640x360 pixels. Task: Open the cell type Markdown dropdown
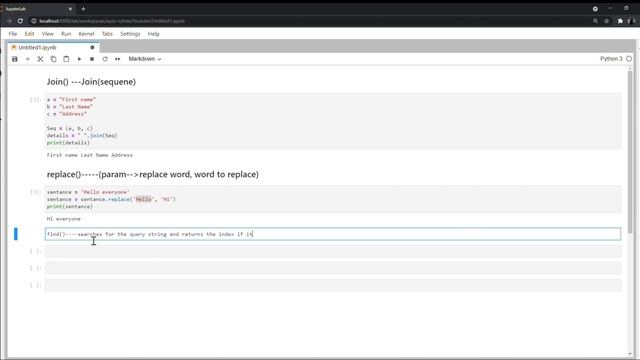coord(145,59)
